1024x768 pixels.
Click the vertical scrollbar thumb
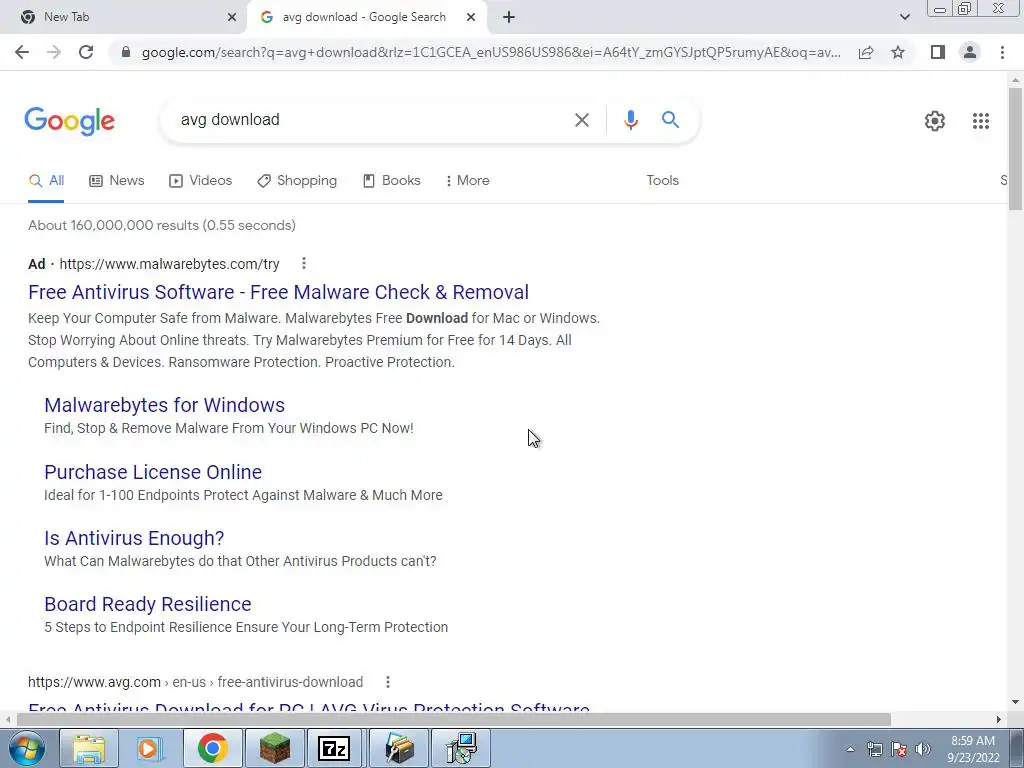1015,148
